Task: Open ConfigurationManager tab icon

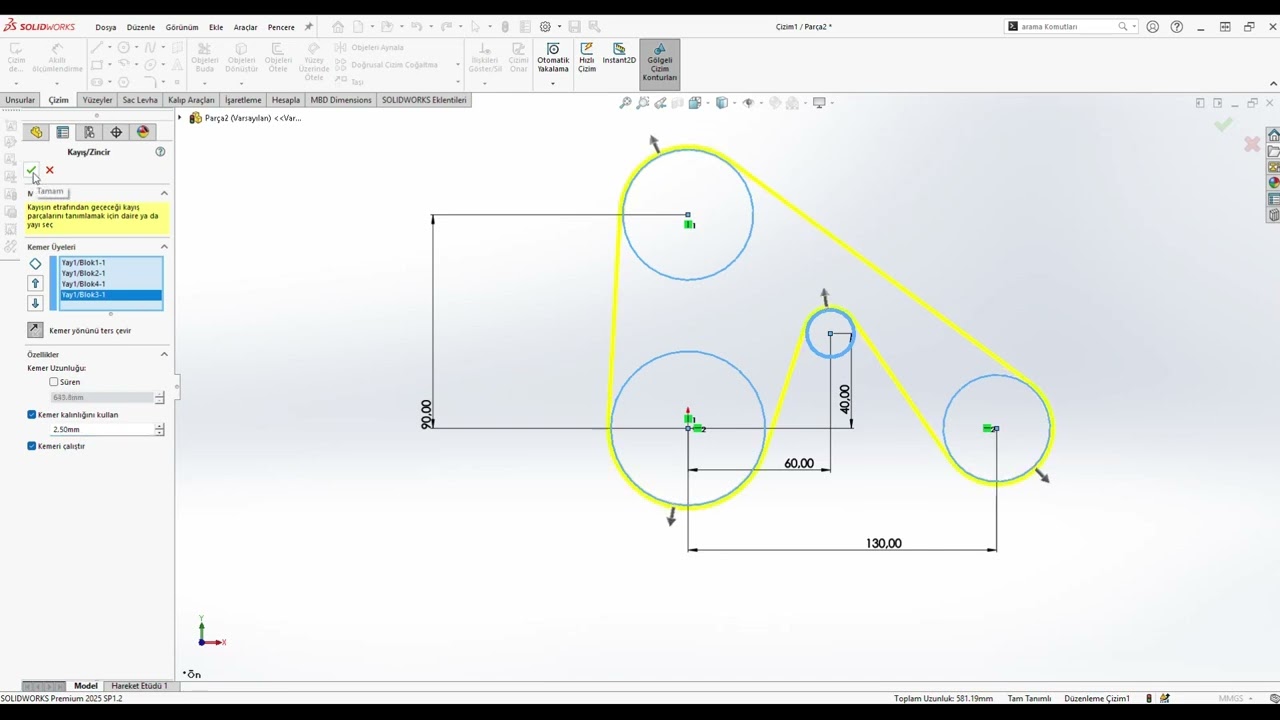Action: (x=89, y=132)
